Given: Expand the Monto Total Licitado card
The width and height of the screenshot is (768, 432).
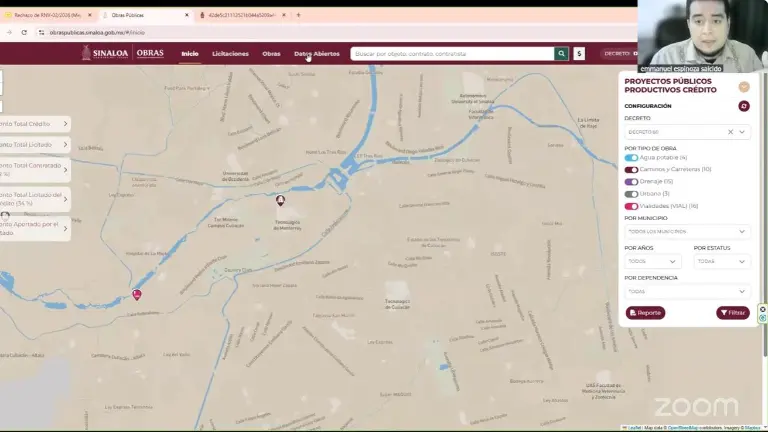Looking at the screenshot, I should (34, 144).
